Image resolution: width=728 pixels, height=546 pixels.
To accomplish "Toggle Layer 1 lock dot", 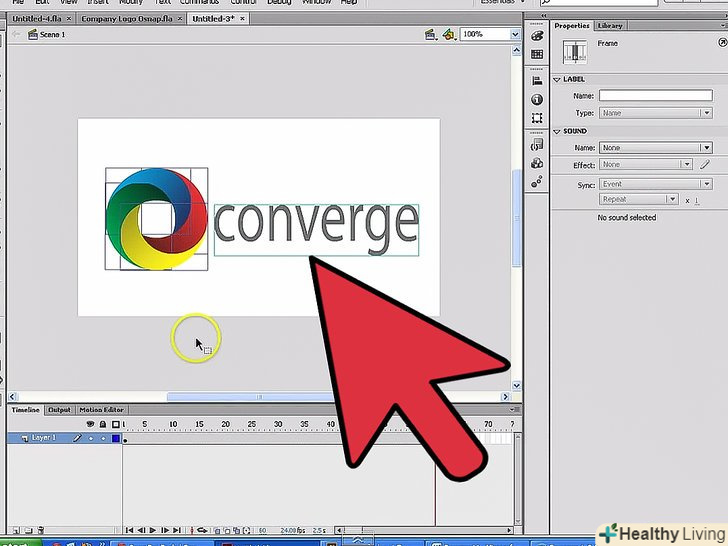I will click(103, 438).
